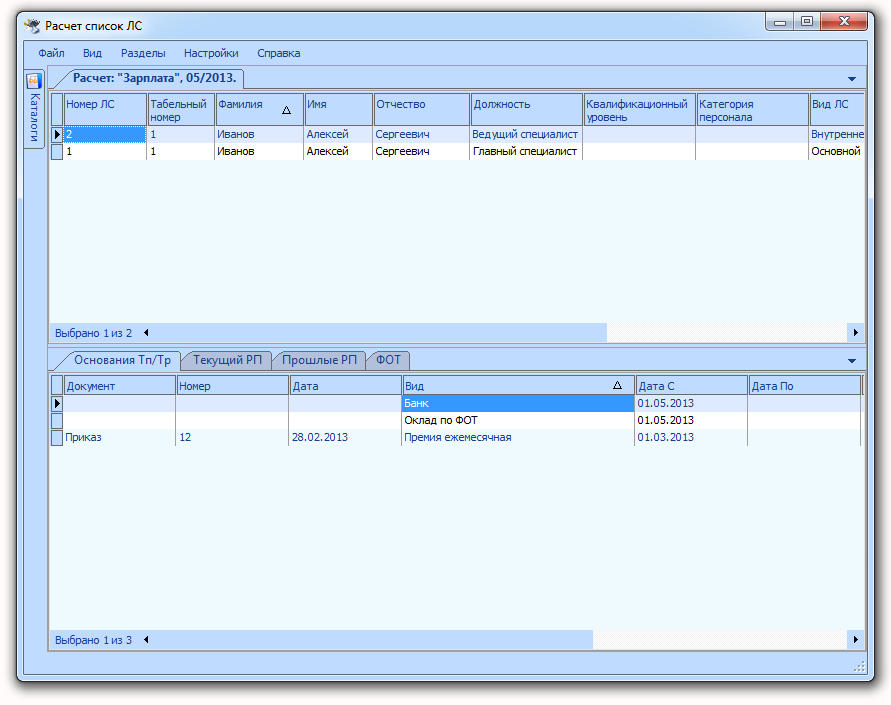The image size is (891, 705).
Task: Click the Внутренне cell in Вид ЛС column
Action: (x=836, y=135)
